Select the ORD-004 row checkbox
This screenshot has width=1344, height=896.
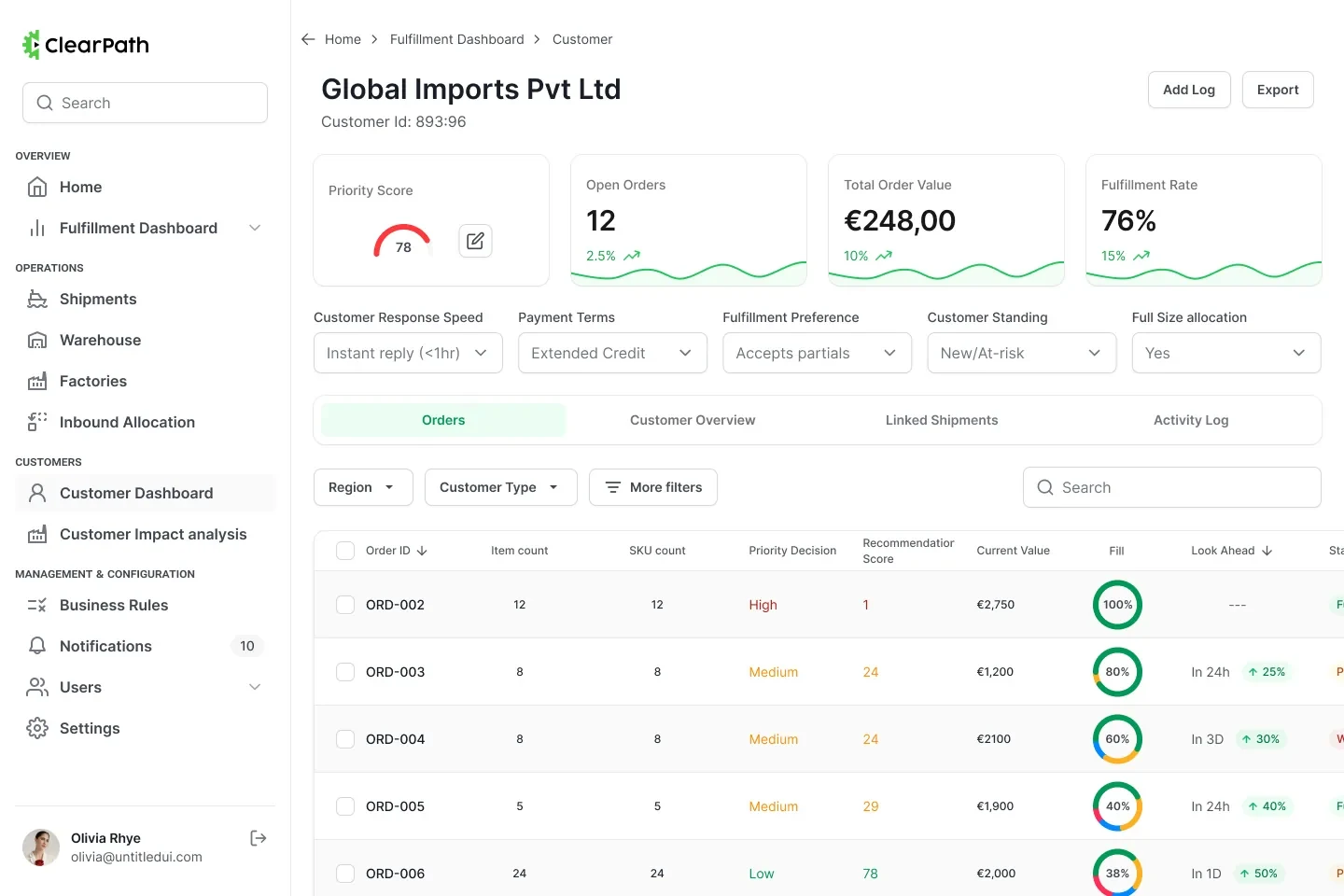(345, 739)
